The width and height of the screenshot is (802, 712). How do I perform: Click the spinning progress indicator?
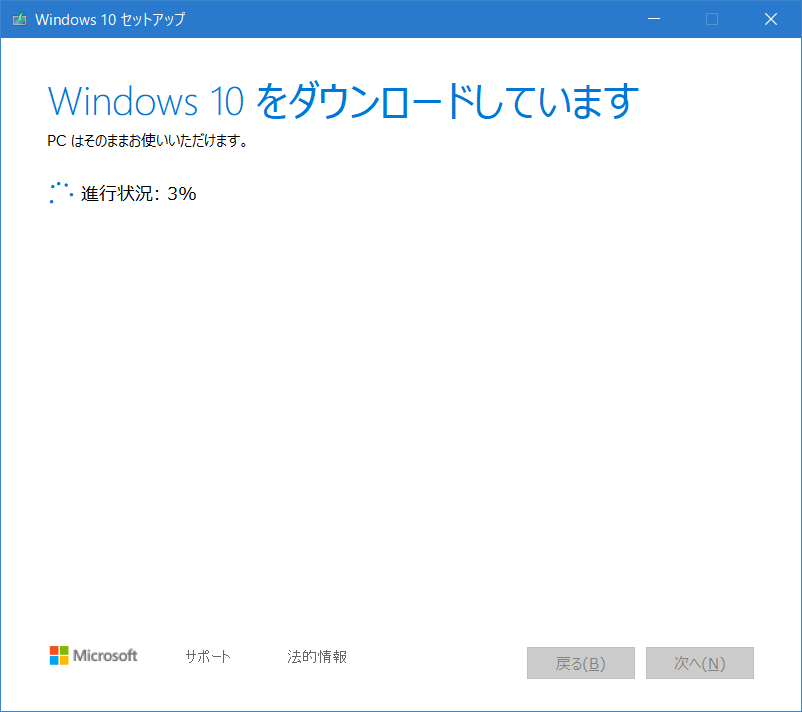[x=61, y=193]
